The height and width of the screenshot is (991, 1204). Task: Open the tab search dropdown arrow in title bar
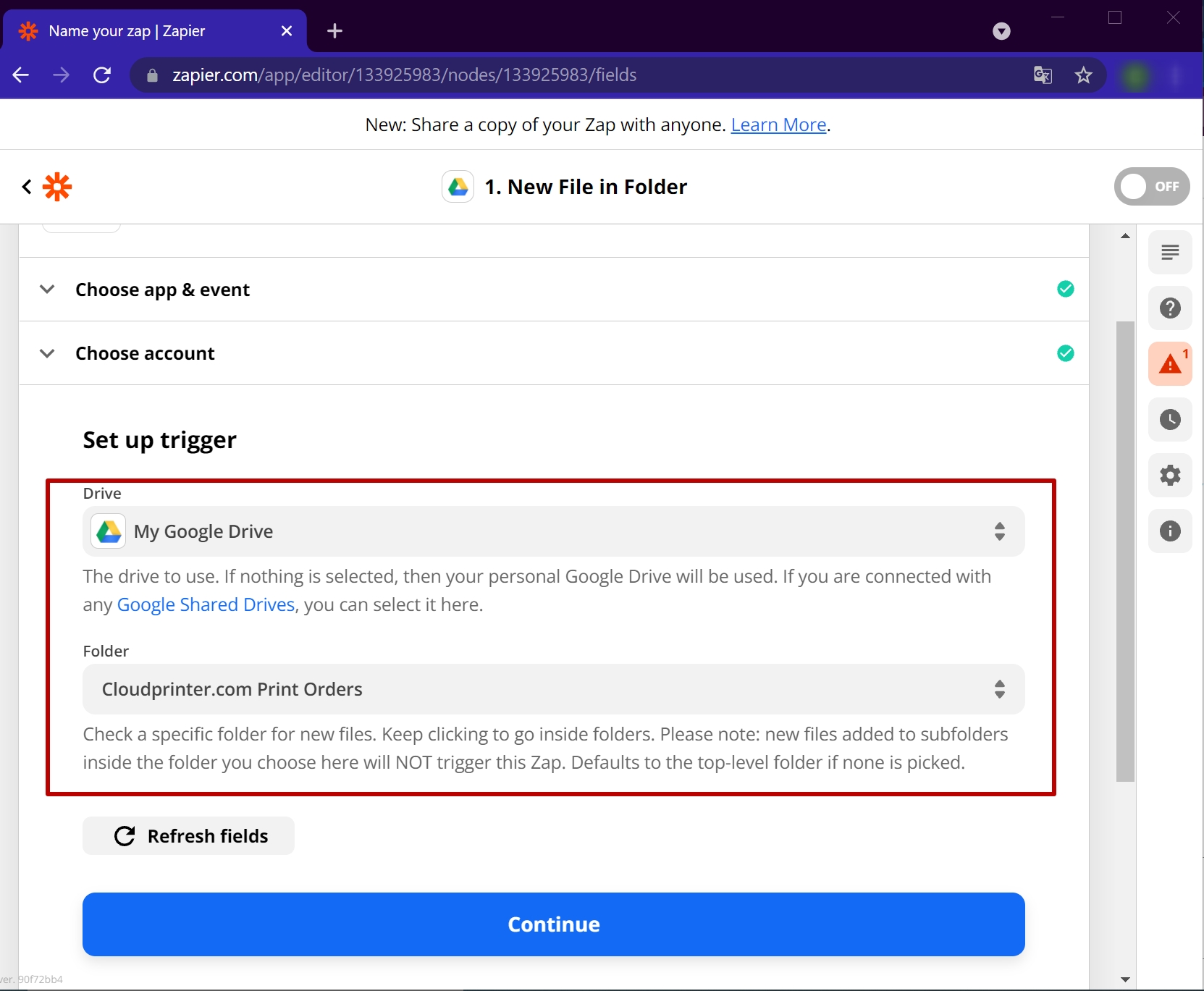pyautogui.click(x=1001, y=31)
